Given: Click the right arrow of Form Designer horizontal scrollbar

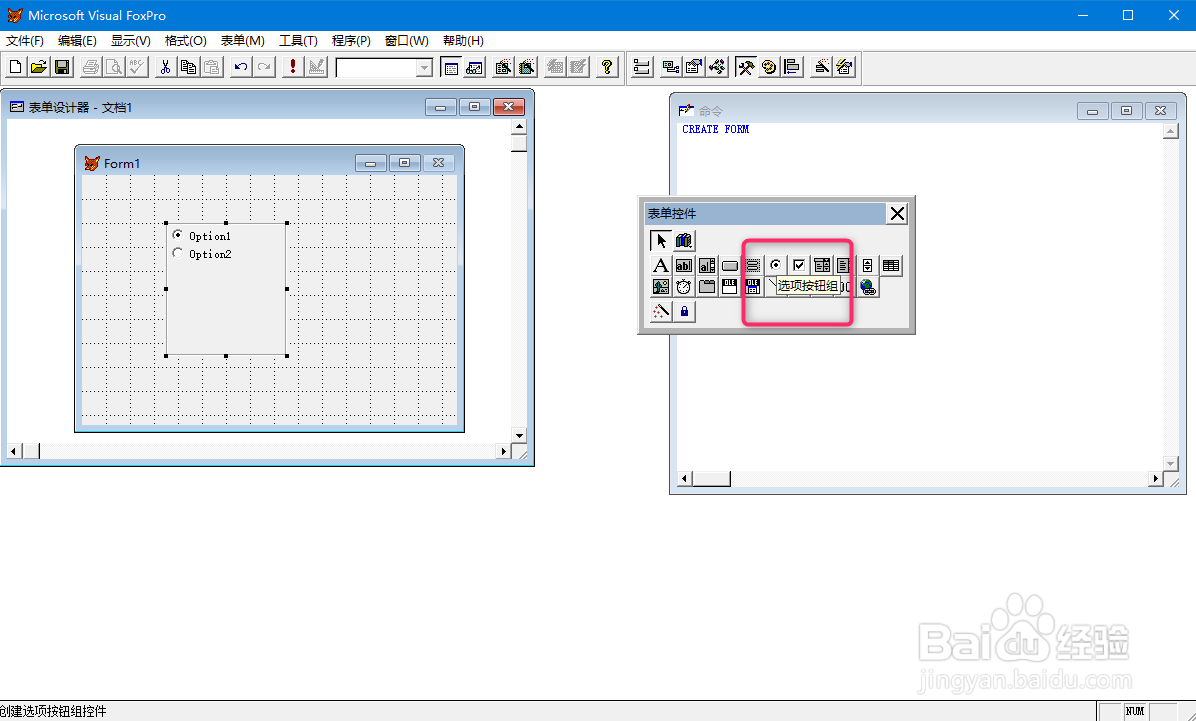Looking at the screenshot, I should click(x=503, y=451).
